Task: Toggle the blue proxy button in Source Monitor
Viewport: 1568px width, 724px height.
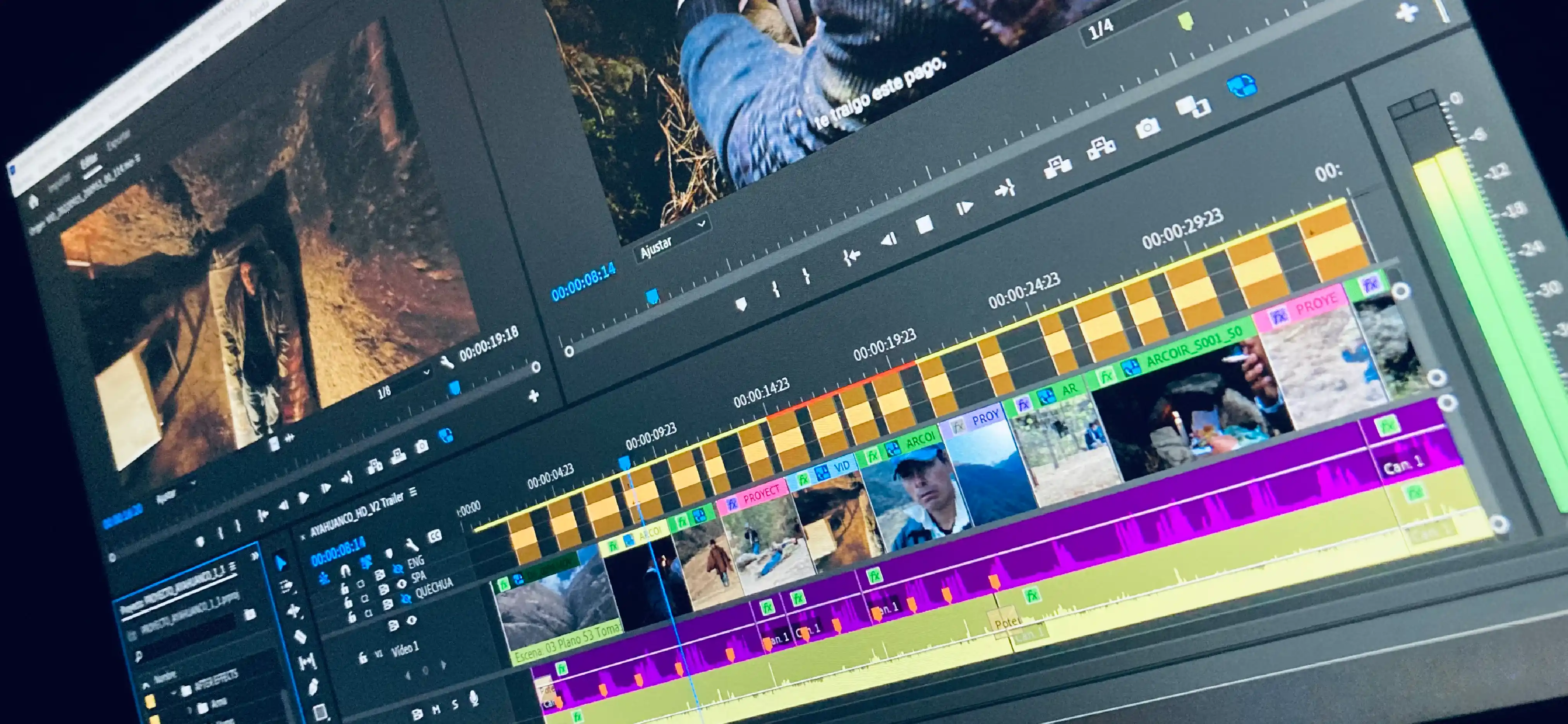Action: (446, 436)
